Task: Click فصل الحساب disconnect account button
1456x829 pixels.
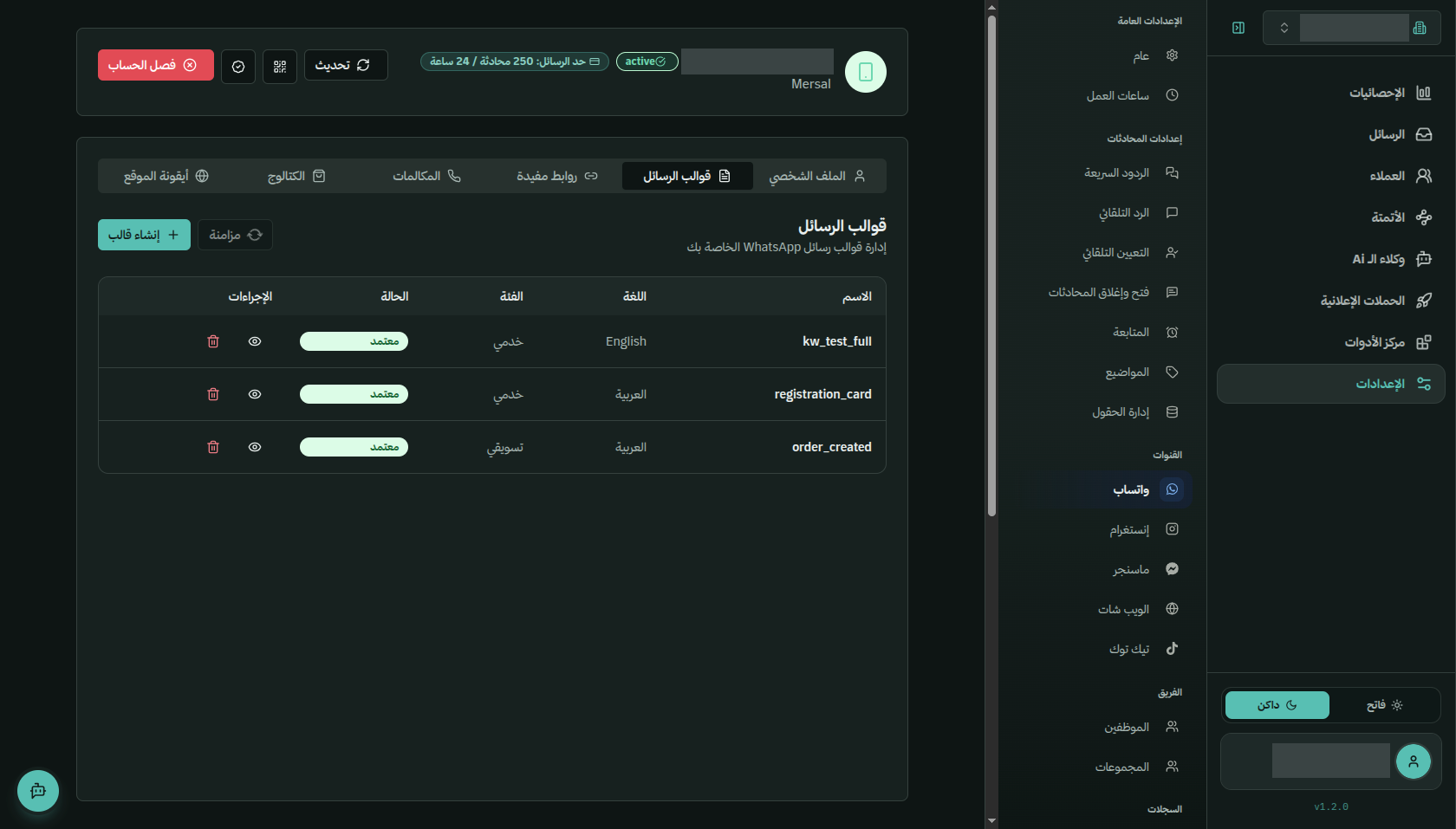Action: click(156, 65)
